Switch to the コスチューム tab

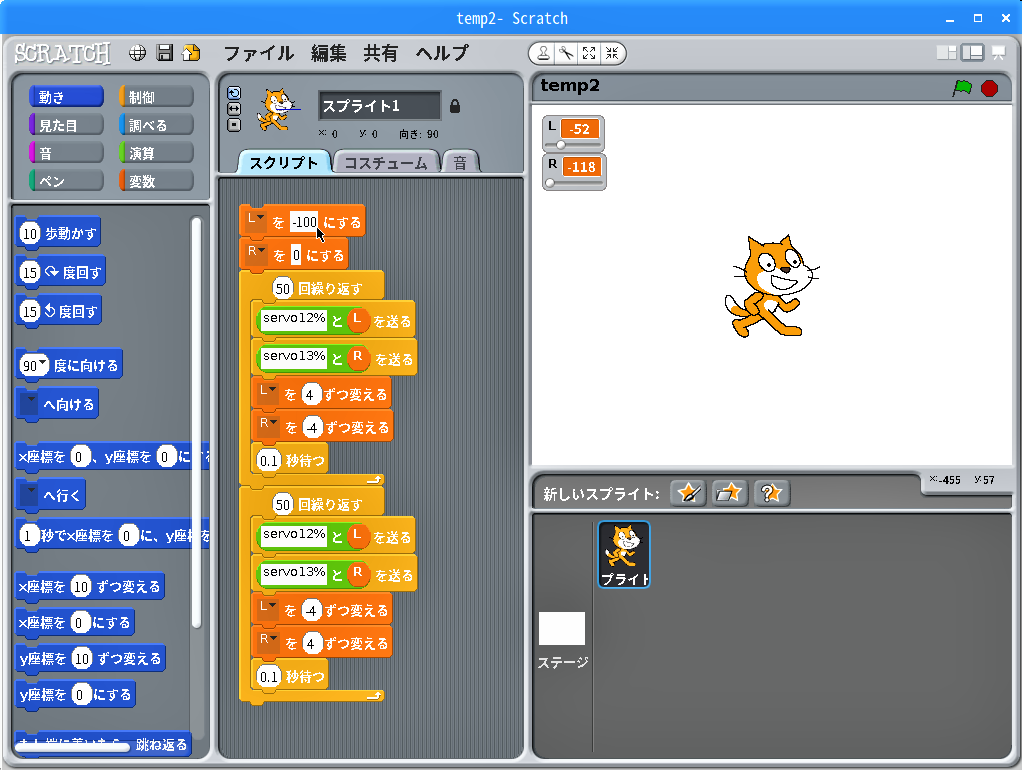(386, 163)
